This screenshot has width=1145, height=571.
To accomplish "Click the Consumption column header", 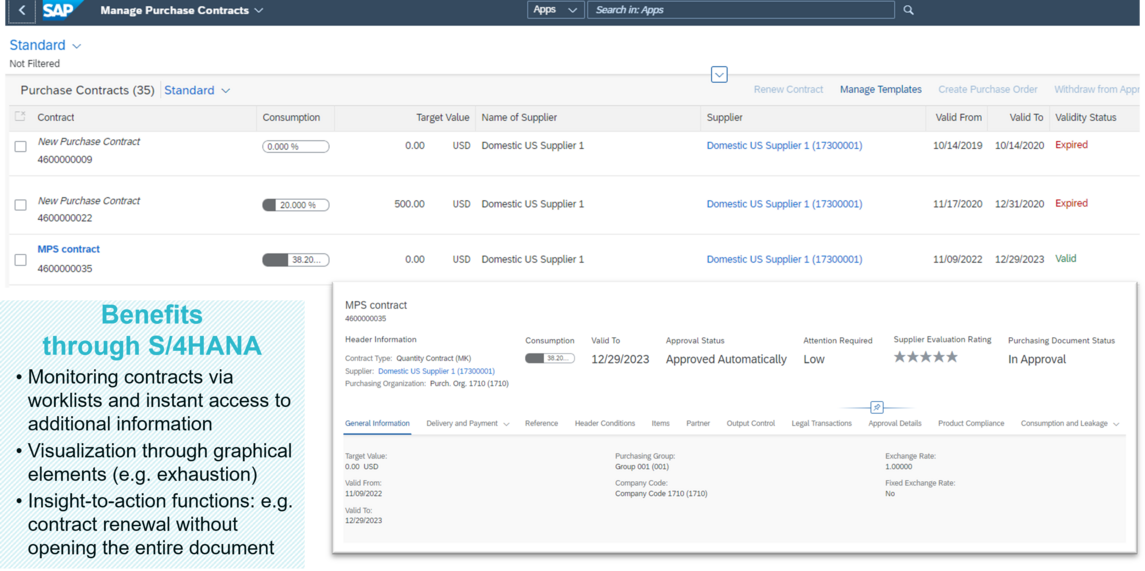I will pyautogui.click(x=291, y=118).
